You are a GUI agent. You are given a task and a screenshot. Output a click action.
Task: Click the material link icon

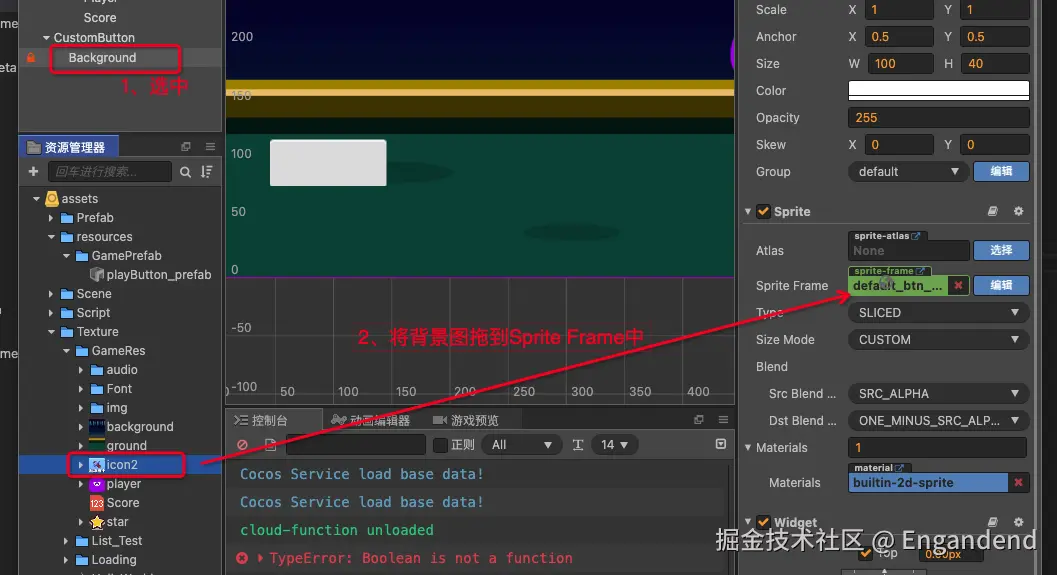pyautogui.click(x=899, y=468)
